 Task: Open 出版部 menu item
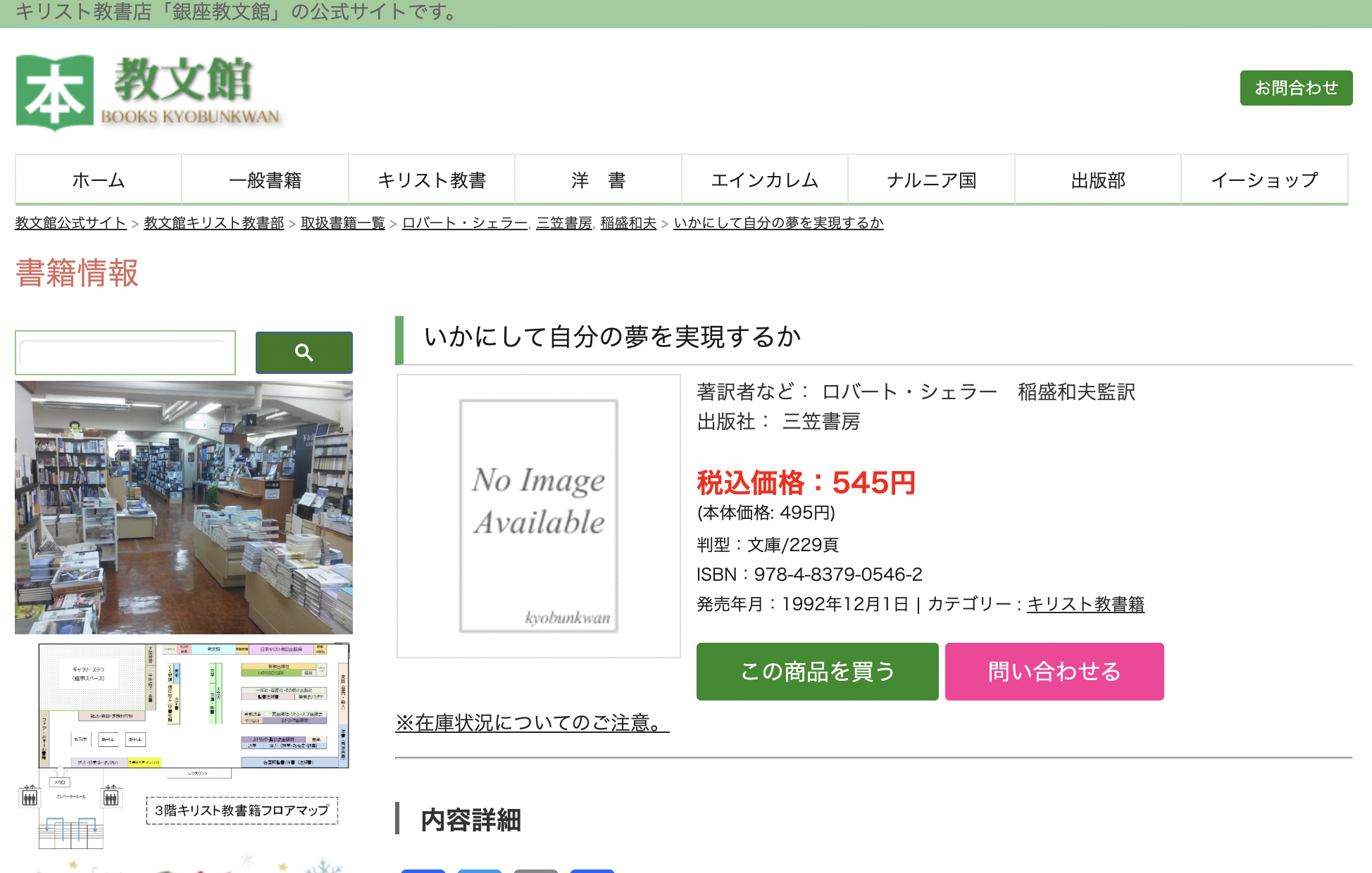(1098, 180)
